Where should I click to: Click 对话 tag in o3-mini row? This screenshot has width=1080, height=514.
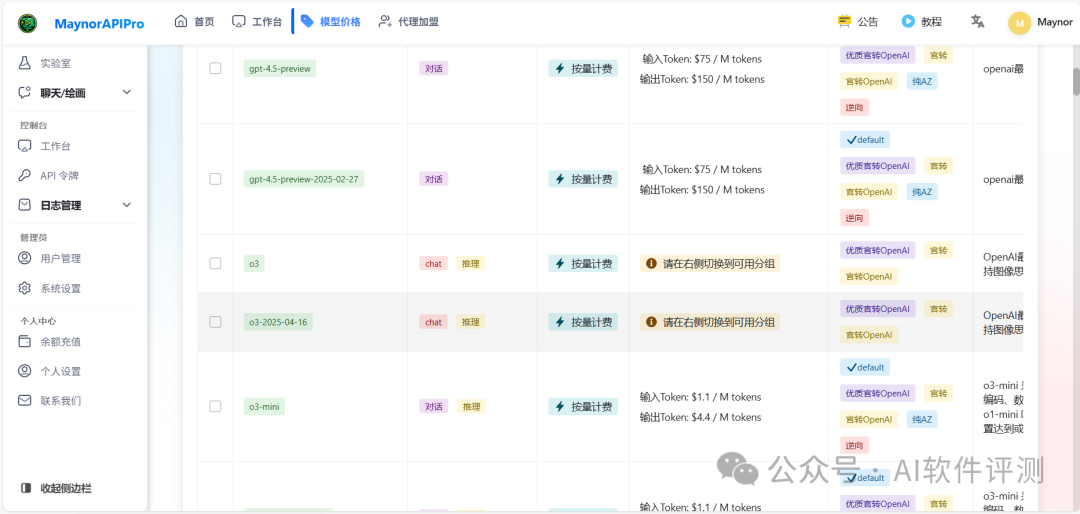[x=433, y=407]
